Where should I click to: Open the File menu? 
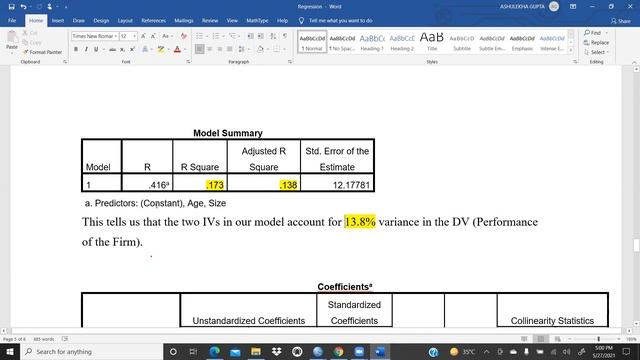[x=12, y=20]
